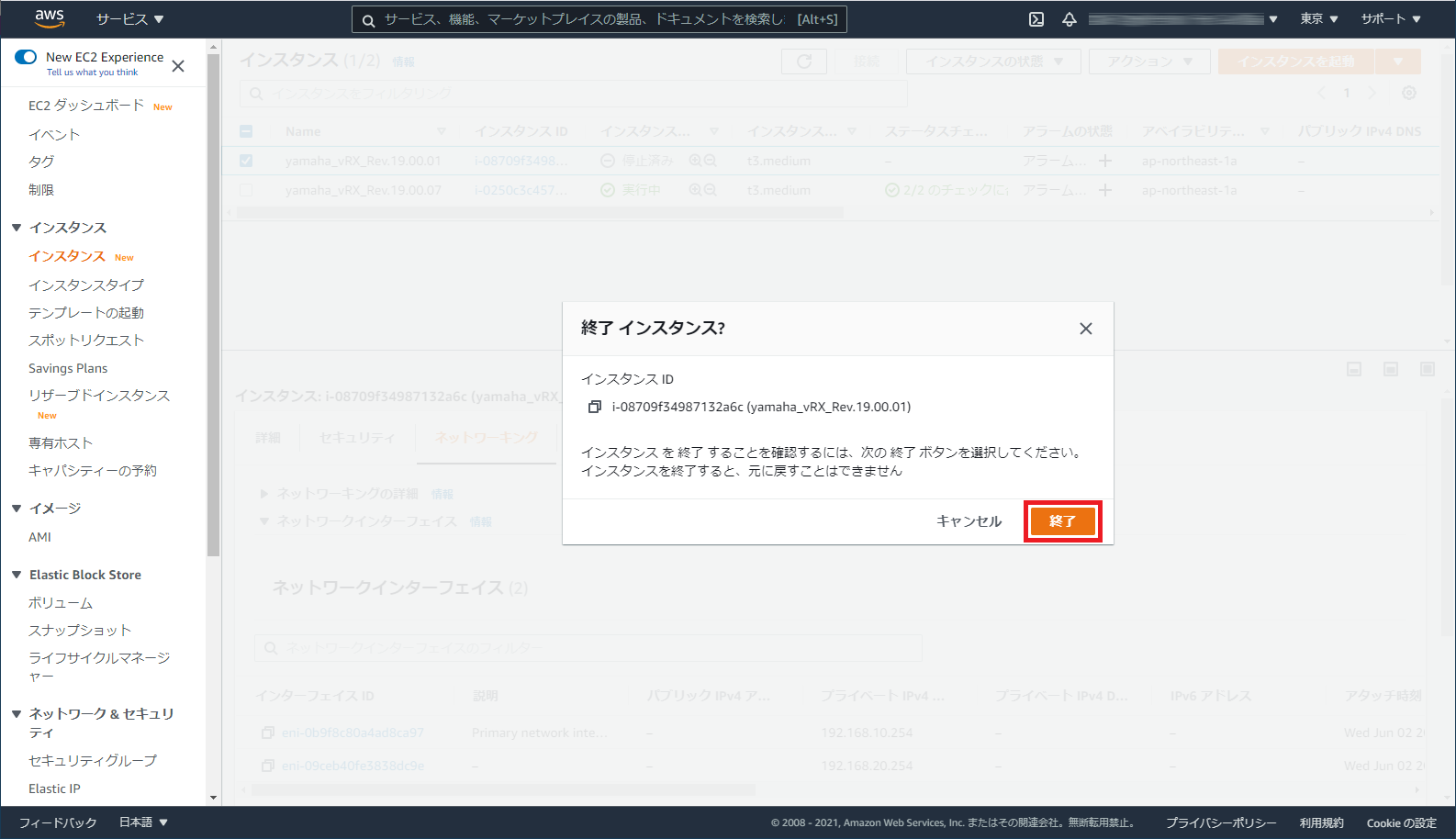Open the サポート menu
1456x839 pixels.
point(1390,19)
